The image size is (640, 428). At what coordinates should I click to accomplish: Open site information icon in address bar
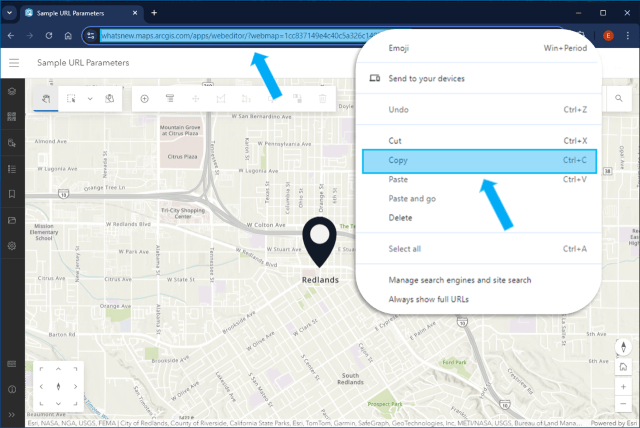(91, 36)
